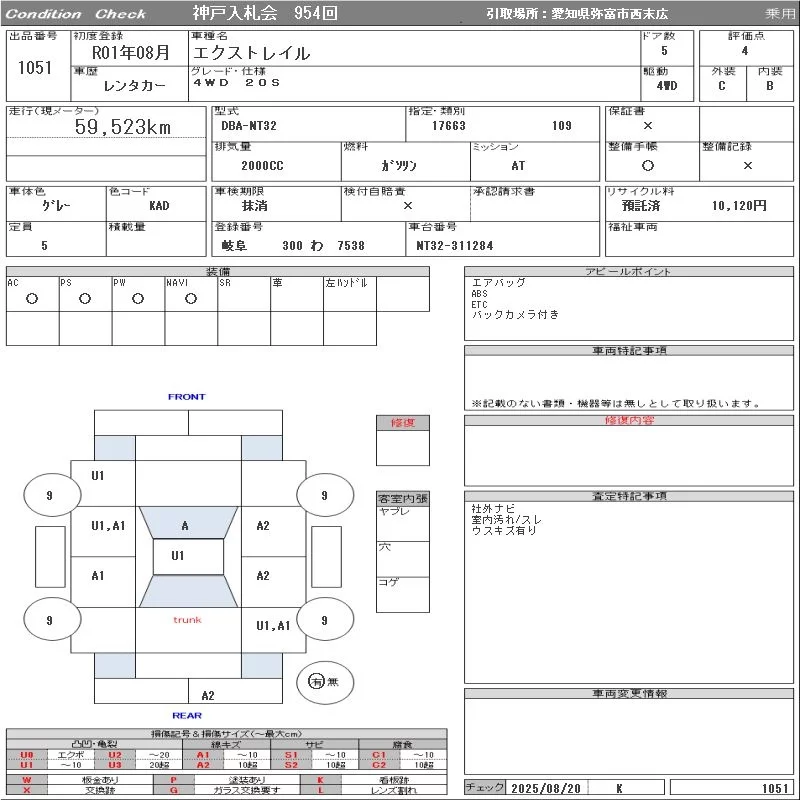Click designation number 17663
Screen dimensions: 800x800
click(448, 126)
